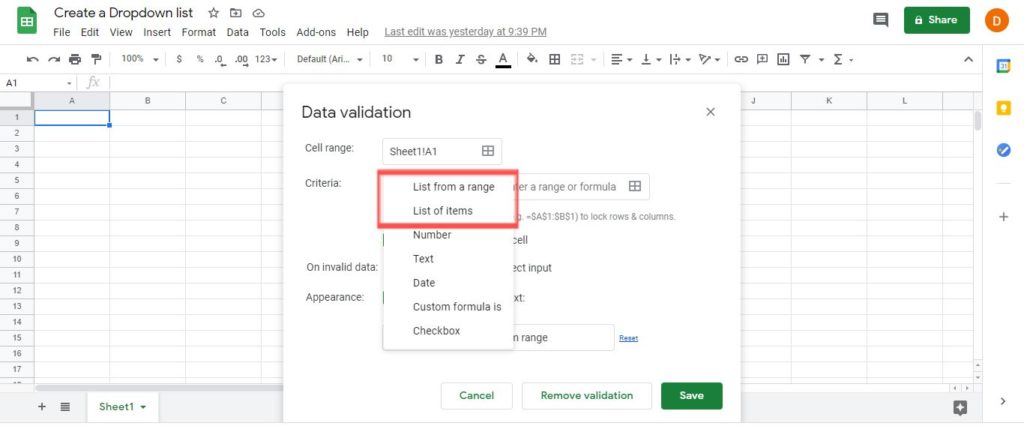Screen dimensions: 1024x426
Task: Open the Add-ons menu
Action: click(x=316, y=32)
